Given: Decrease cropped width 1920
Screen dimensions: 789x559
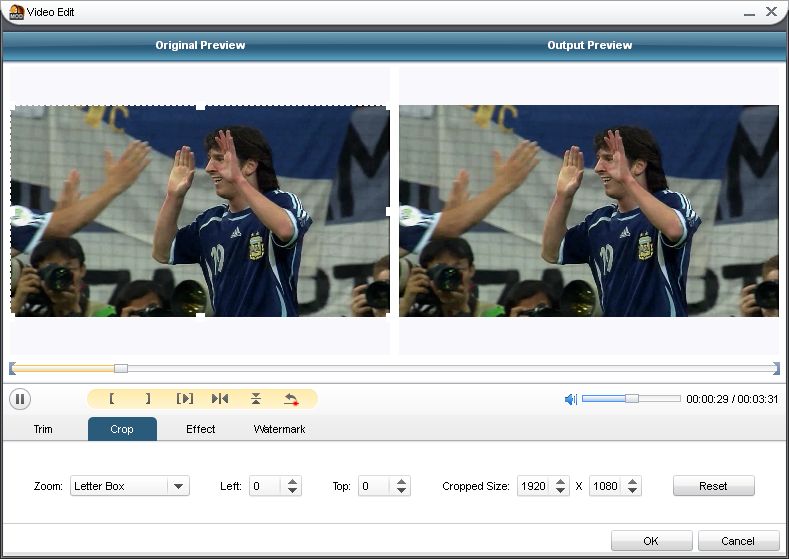Looking at the screenshot, I should [x=561, y=491].
